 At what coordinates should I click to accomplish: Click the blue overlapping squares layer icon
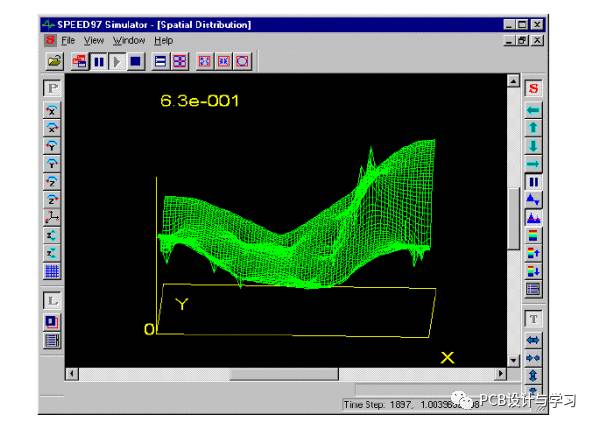point(52,322)
